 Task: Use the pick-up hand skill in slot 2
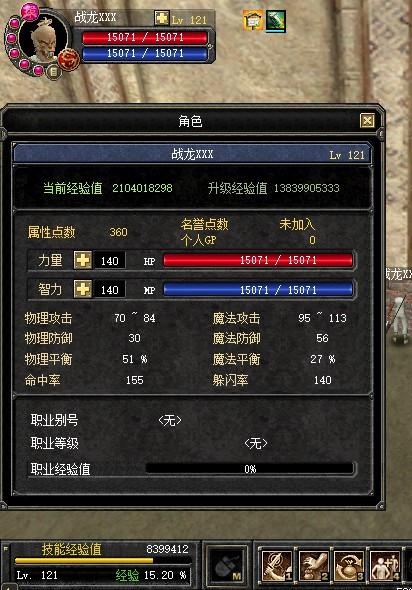click(x=313, y=565)
